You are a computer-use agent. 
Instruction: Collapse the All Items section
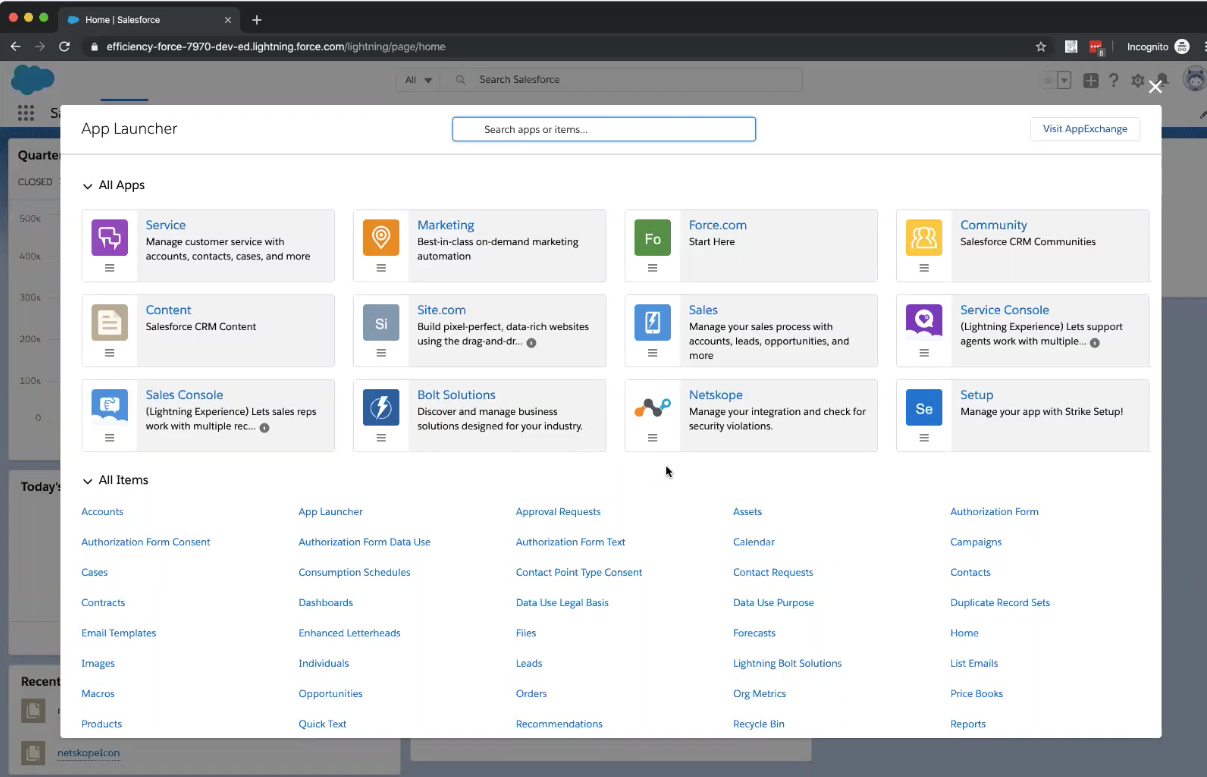click(87, 480)
